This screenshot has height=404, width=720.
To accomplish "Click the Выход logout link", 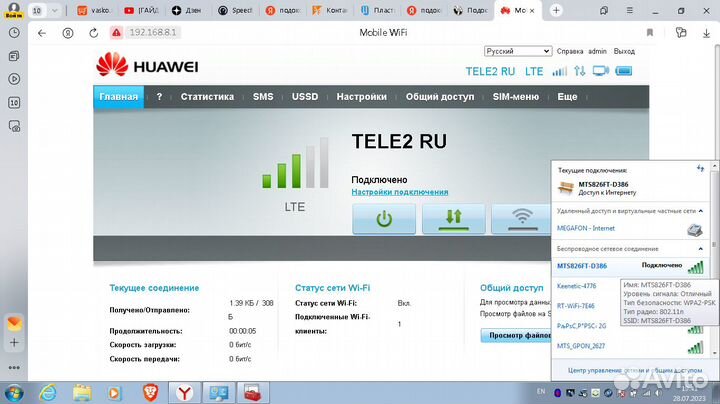I will (624, 51).
